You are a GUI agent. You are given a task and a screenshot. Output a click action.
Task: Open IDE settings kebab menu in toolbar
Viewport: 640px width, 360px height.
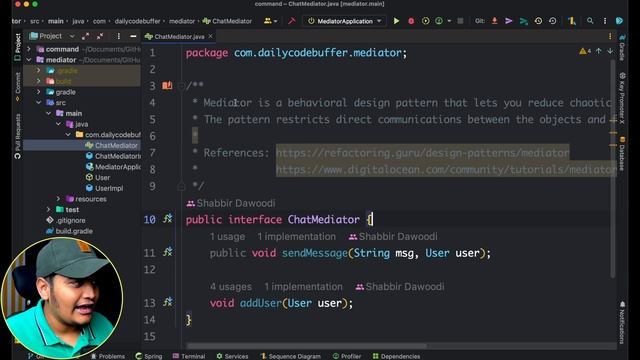point(604,21)
